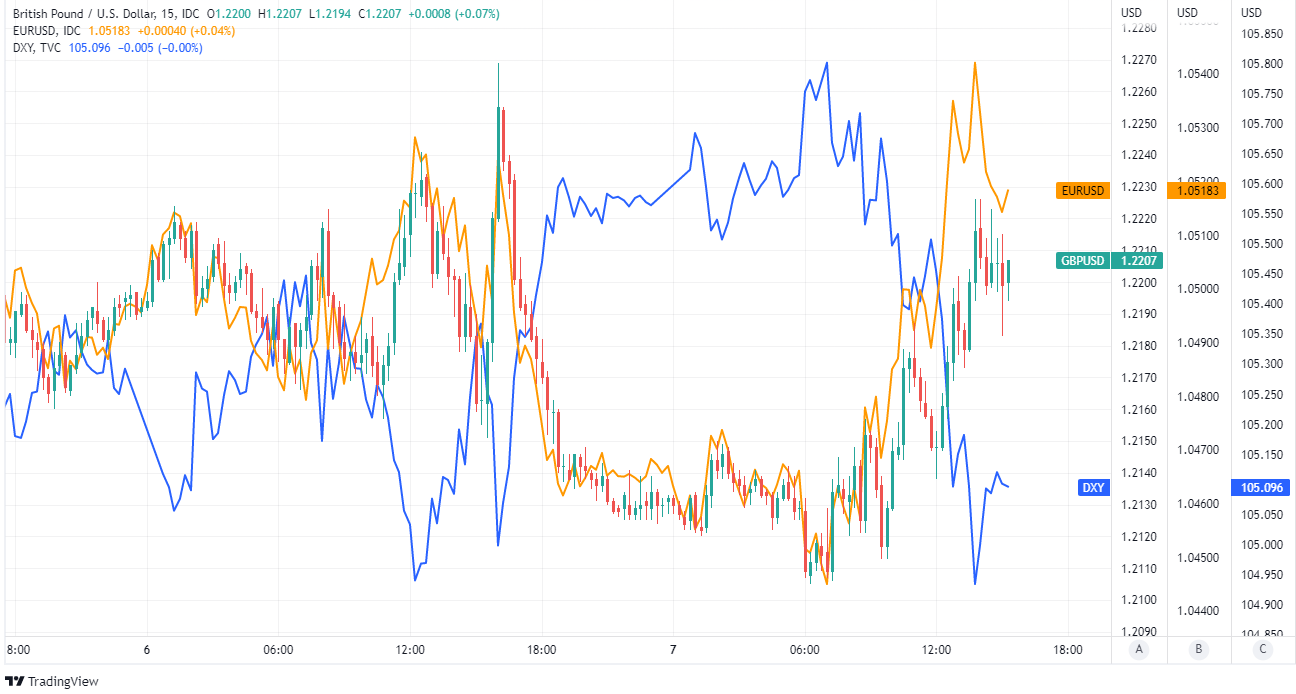1296x694 pixels.
Task: Select the price scale C button
Action: (x=1260, y=650)
